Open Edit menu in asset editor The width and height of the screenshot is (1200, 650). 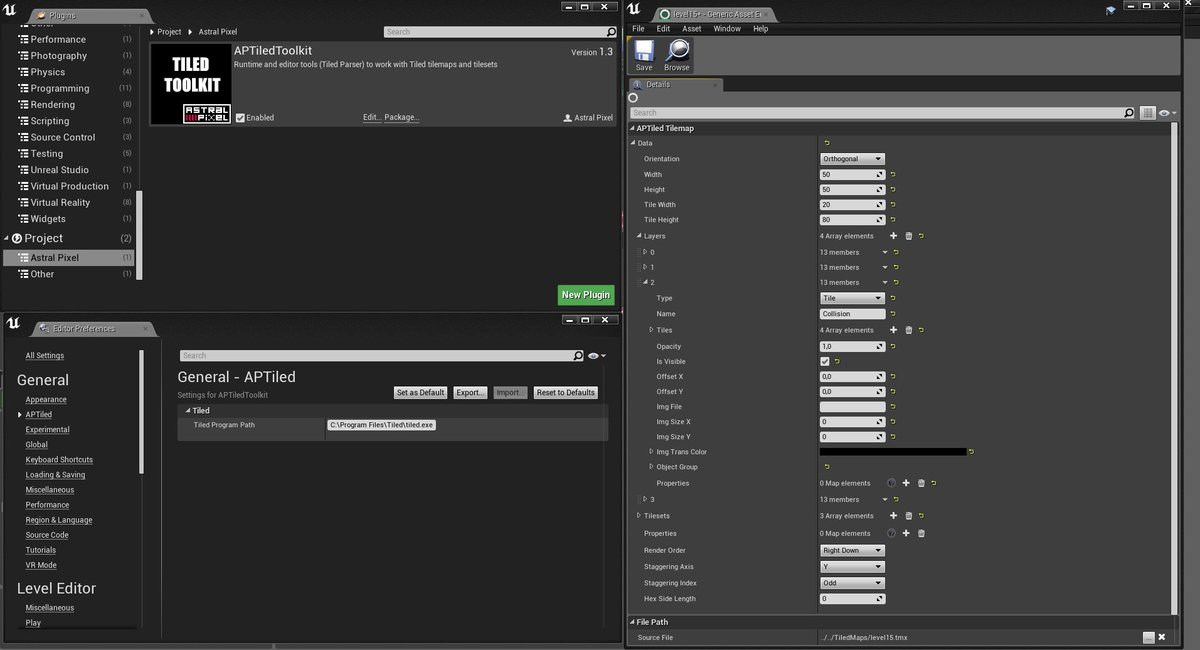click(663, 29)
